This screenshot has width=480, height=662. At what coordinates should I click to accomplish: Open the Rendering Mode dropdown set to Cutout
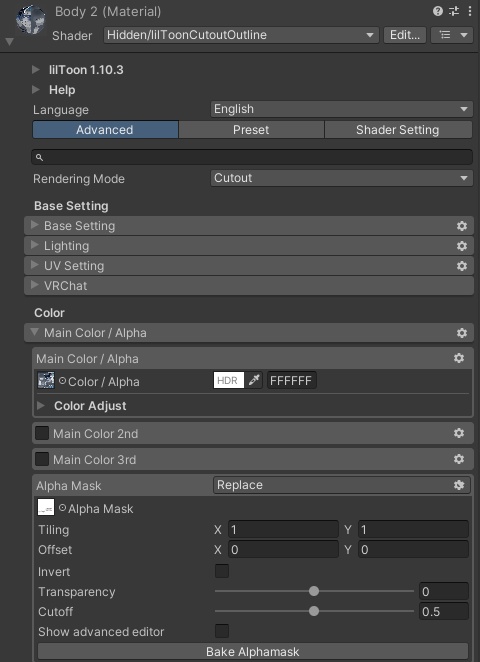tap(341, 178)
